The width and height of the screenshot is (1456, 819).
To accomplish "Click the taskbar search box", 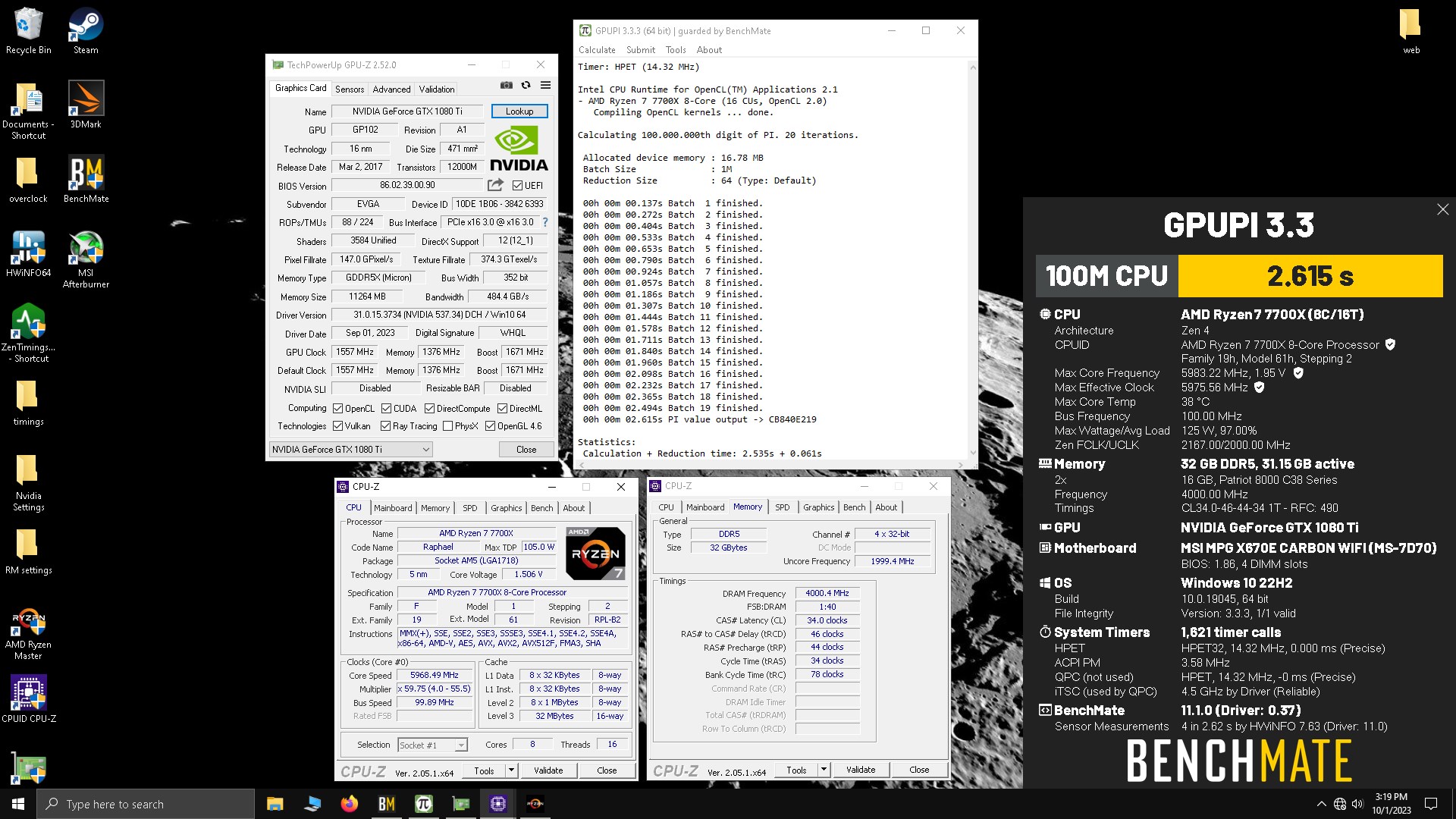I will tap(146, 804).
